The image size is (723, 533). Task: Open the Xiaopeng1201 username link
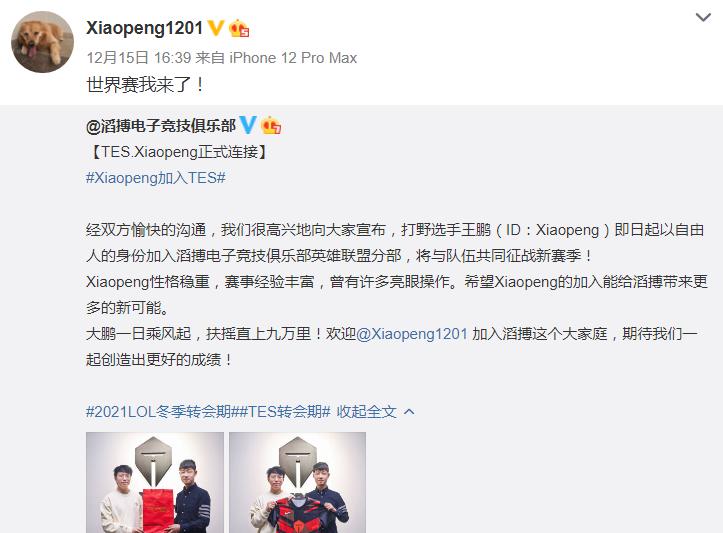pos(144,28)
